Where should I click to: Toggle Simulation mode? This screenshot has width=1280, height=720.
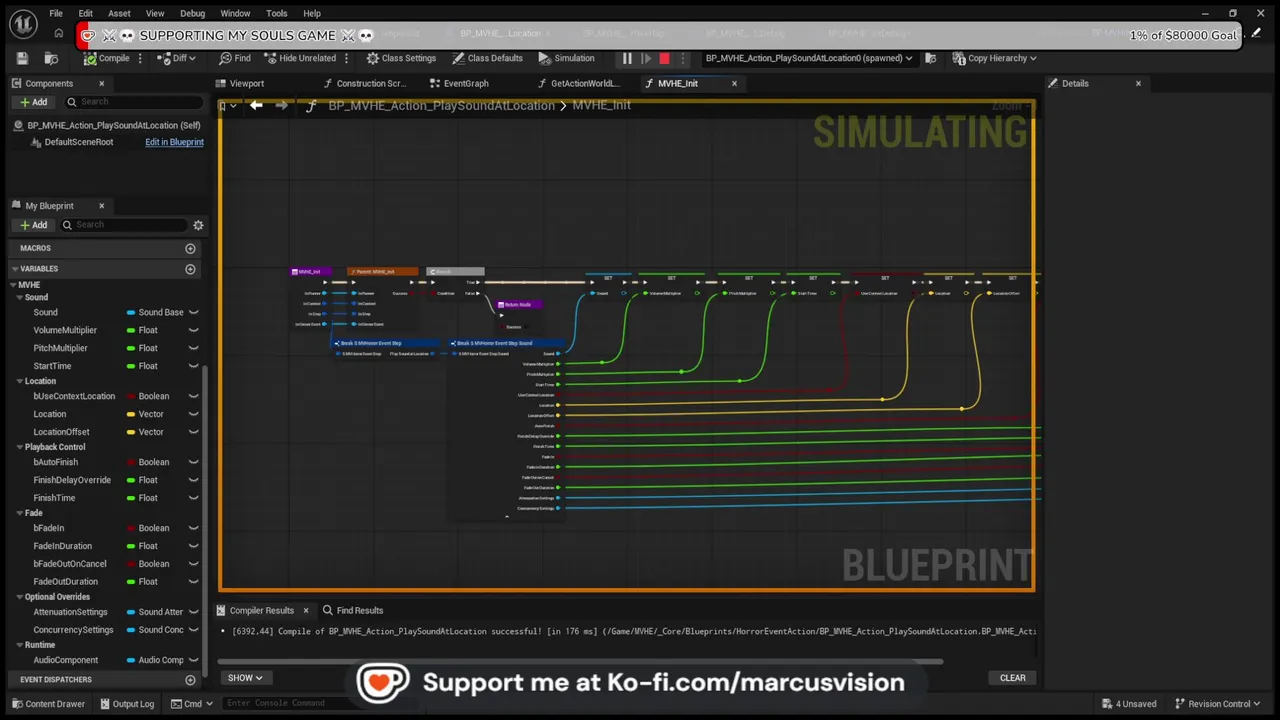tap(566, 58)
